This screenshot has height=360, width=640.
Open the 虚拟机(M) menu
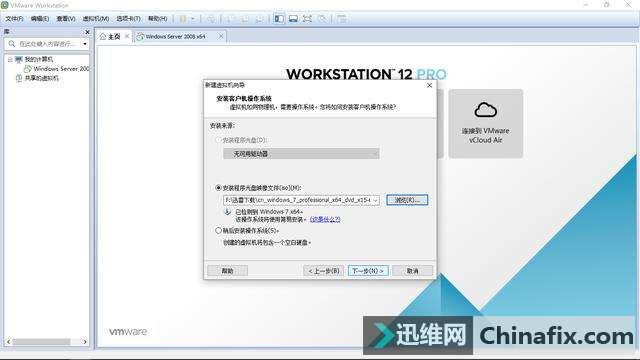click(x=96, y=19)
